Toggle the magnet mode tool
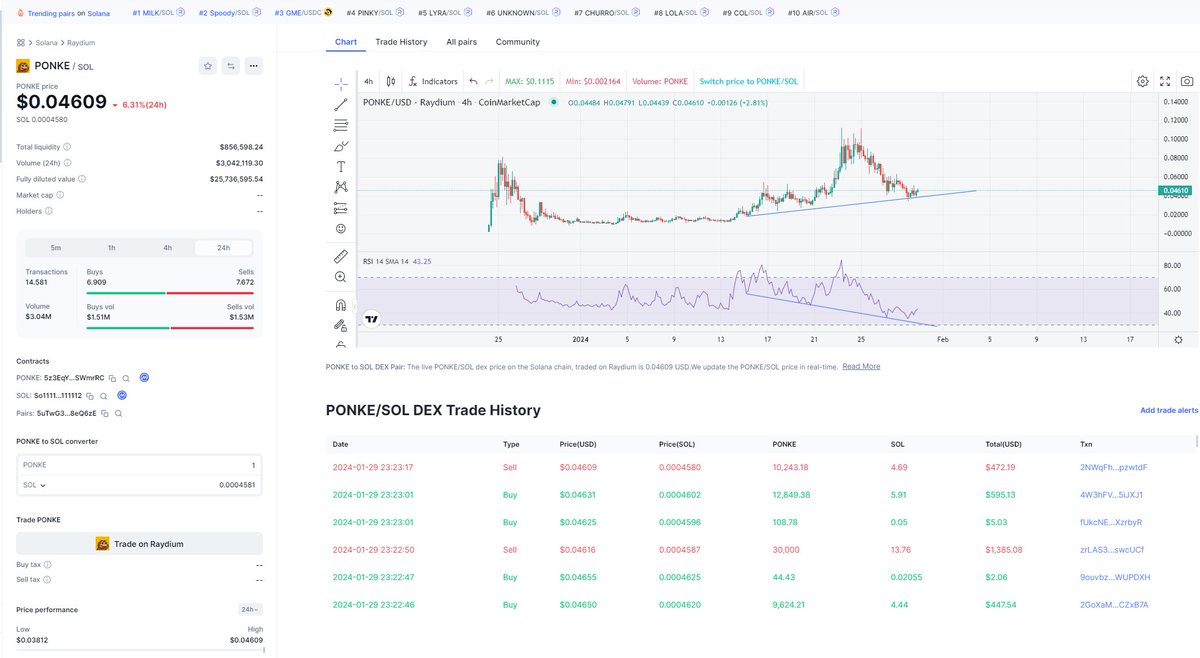Screen dimensions: 1200x658 tap(341, 304)
